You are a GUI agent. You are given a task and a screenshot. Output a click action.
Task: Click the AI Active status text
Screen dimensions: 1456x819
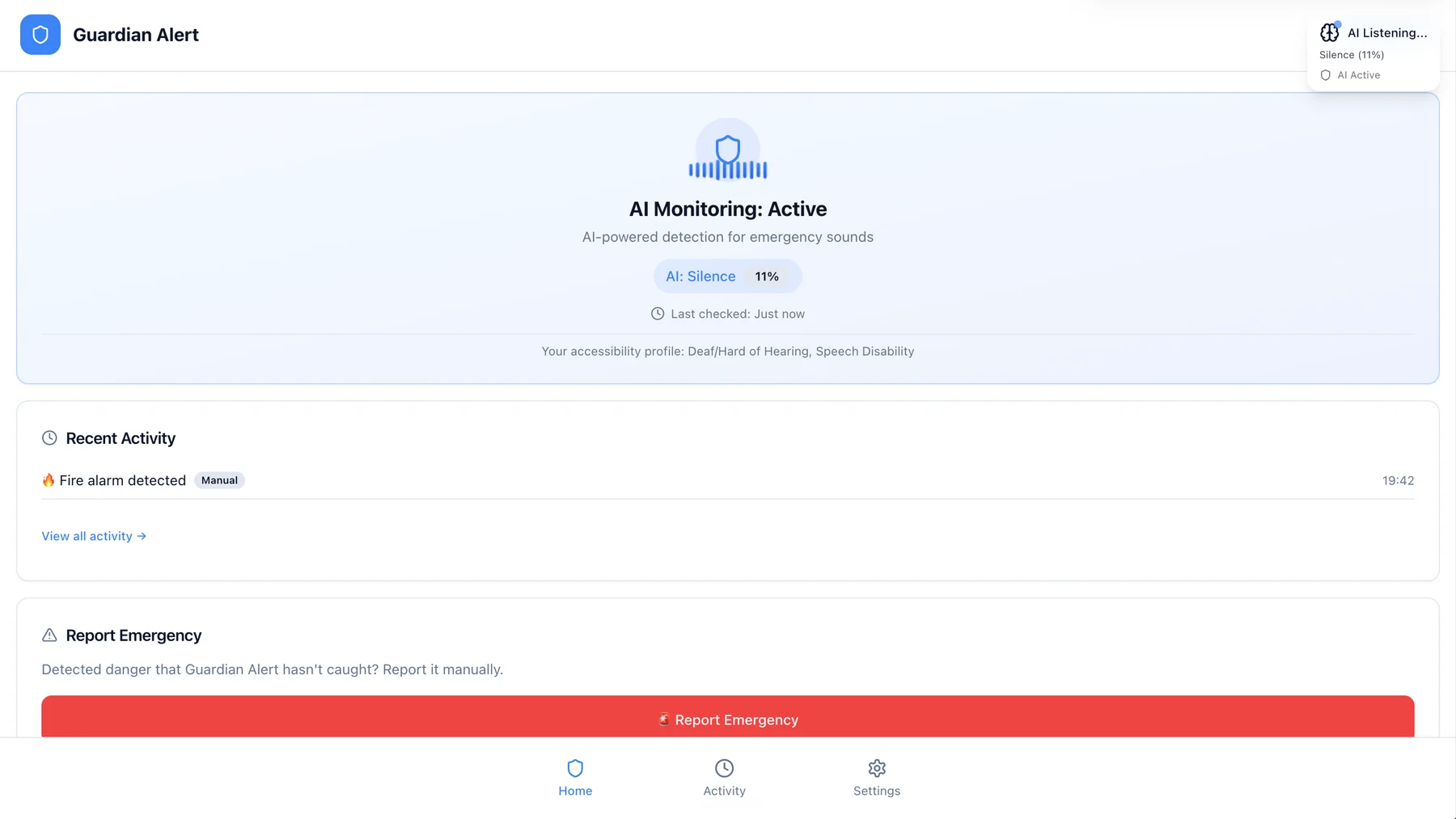1359,75
